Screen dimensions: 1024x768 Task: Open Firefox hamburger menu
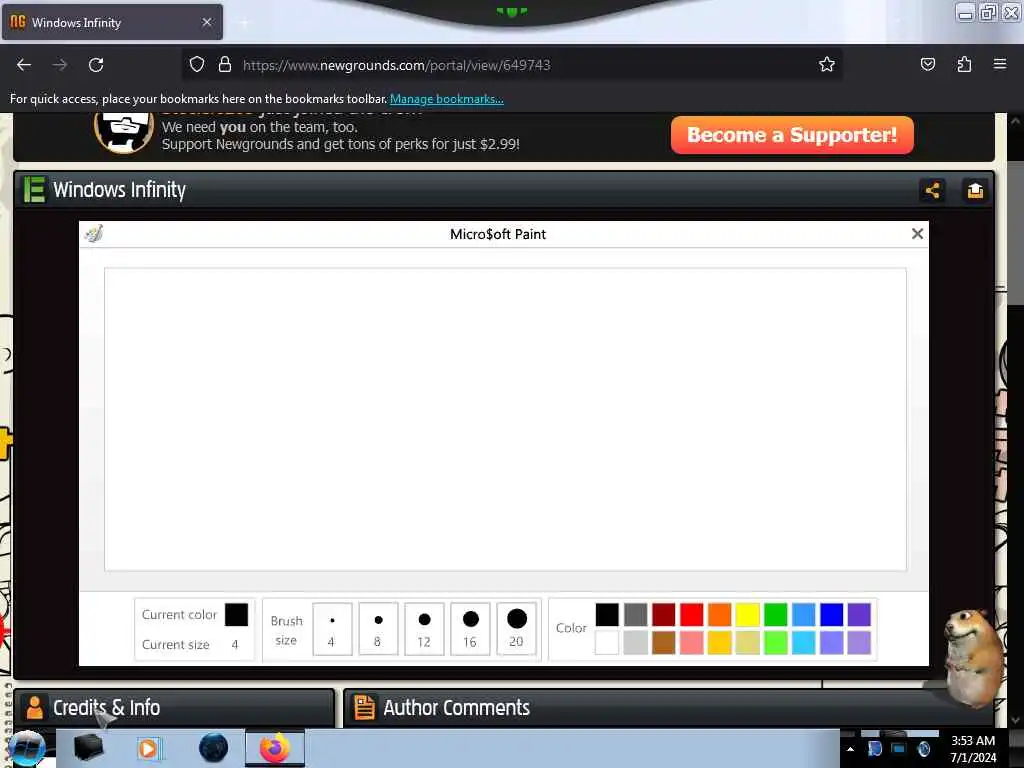pos(1000,64)
